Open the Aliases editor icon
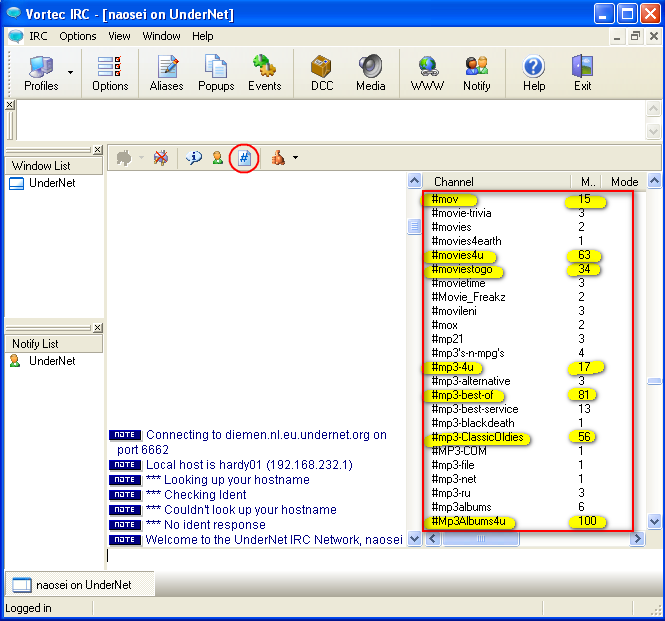 click(x=166, y=73)
